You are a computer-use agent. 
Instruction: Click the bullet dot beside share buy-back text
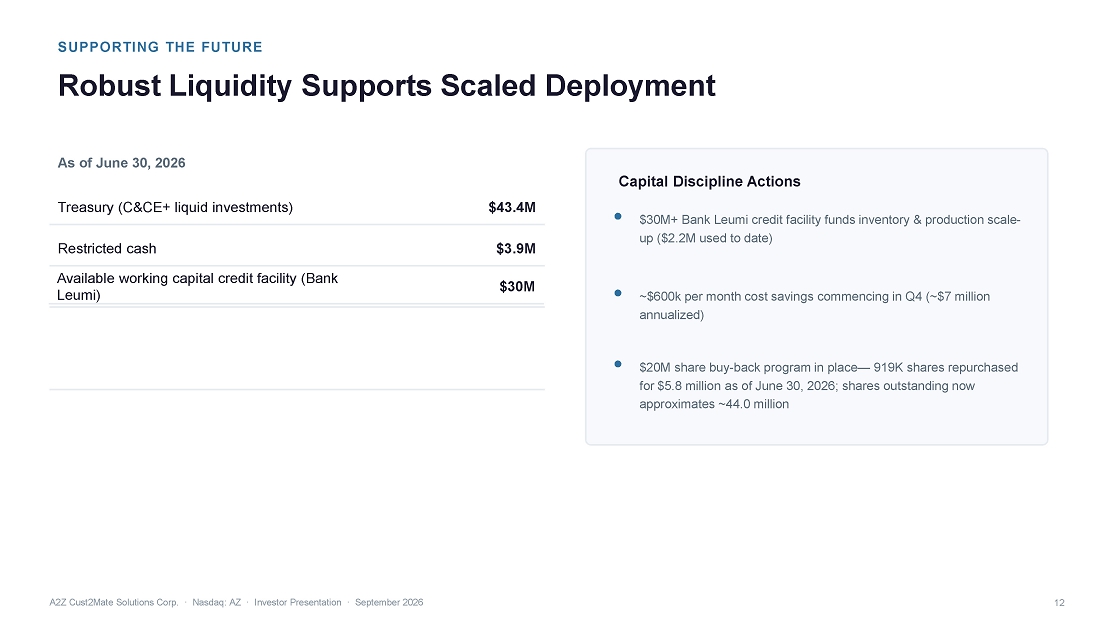point(618,364)
